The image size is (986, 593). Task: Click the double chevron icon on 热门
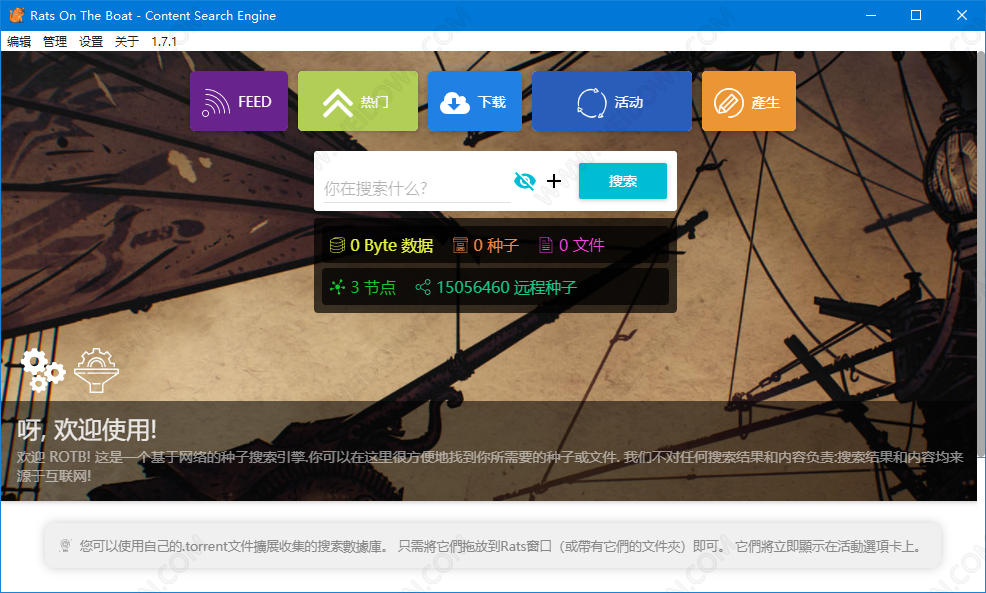tap(338, 103)
